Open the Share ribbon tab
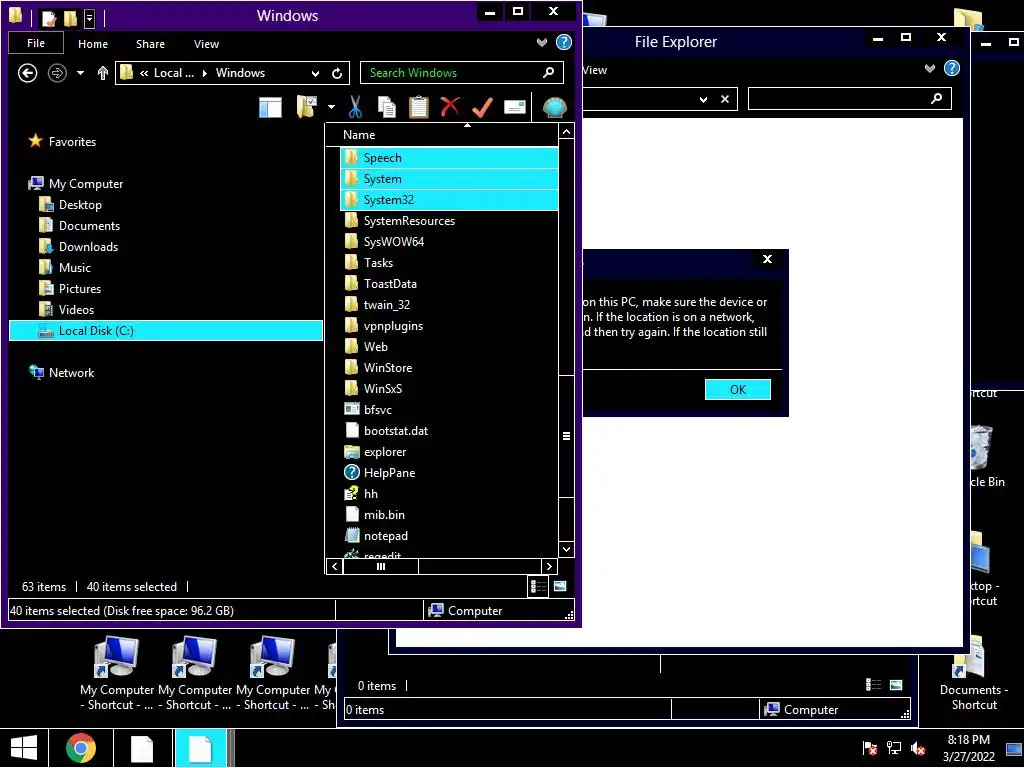The image size is (1024, 768). 150,44
